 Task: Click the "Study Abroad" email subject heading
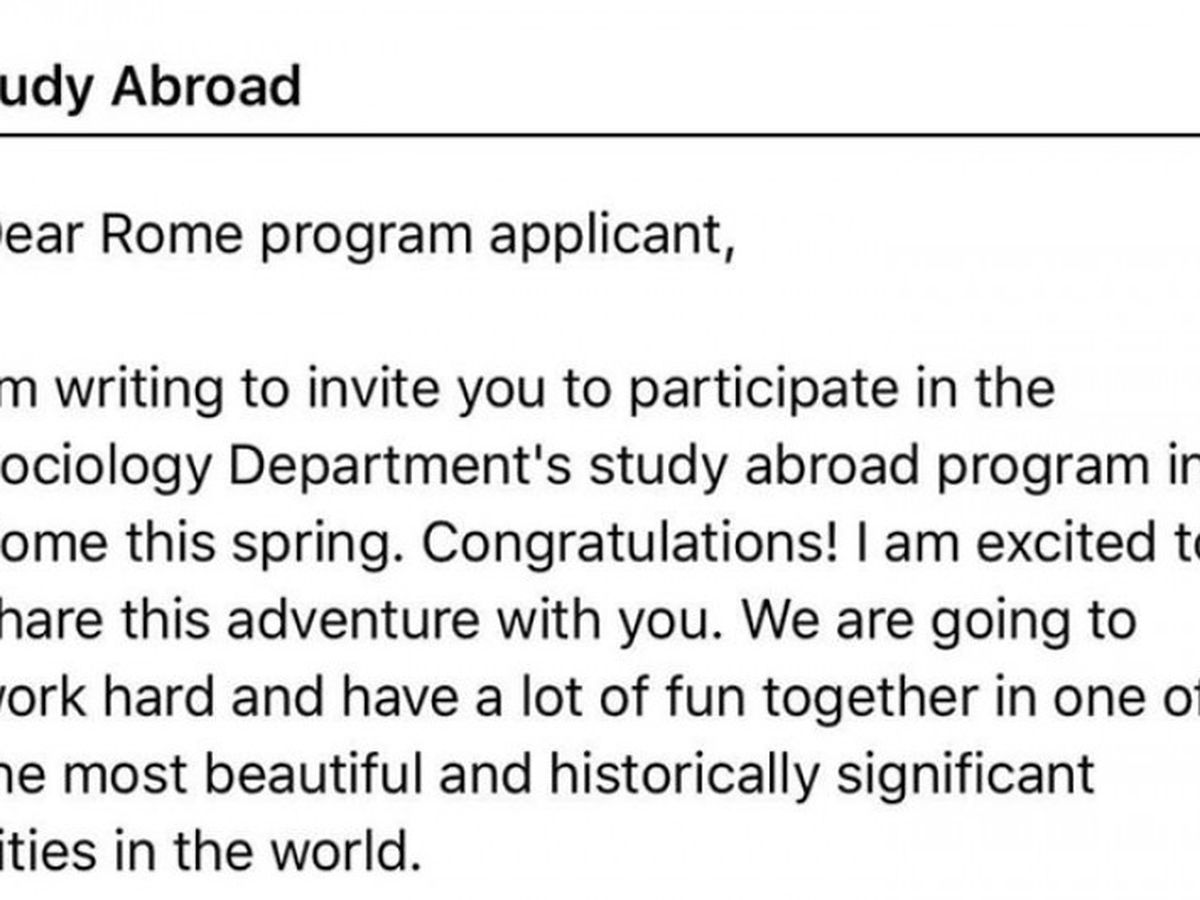coord(150,85)
